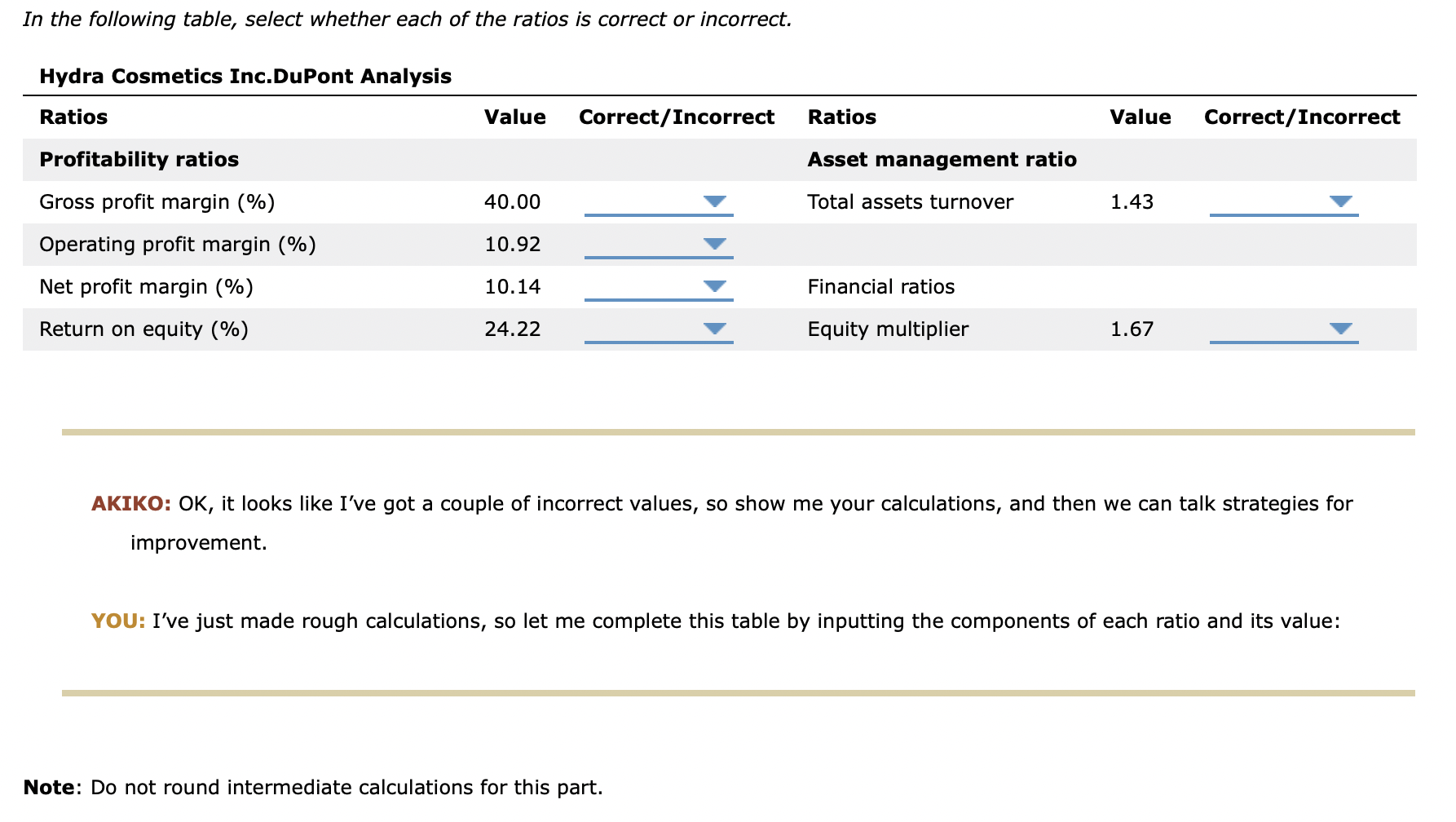Screen dimensions: 1456x822
Task: Click the Equity multiplier dropdown arrow icon
Action: 1339,329
